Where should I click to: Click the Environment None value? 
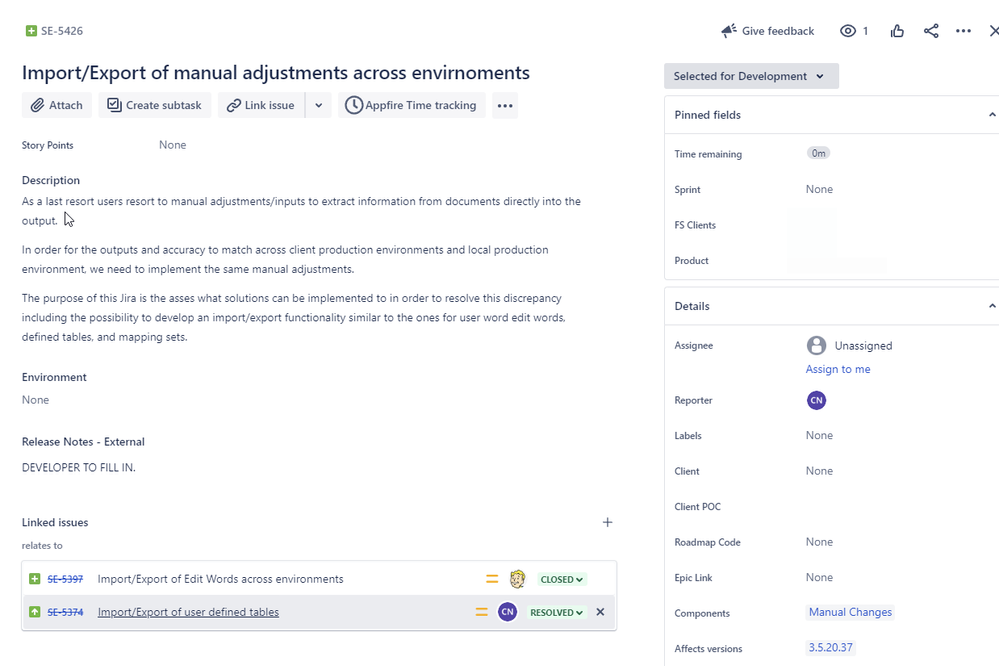[35, 400]
